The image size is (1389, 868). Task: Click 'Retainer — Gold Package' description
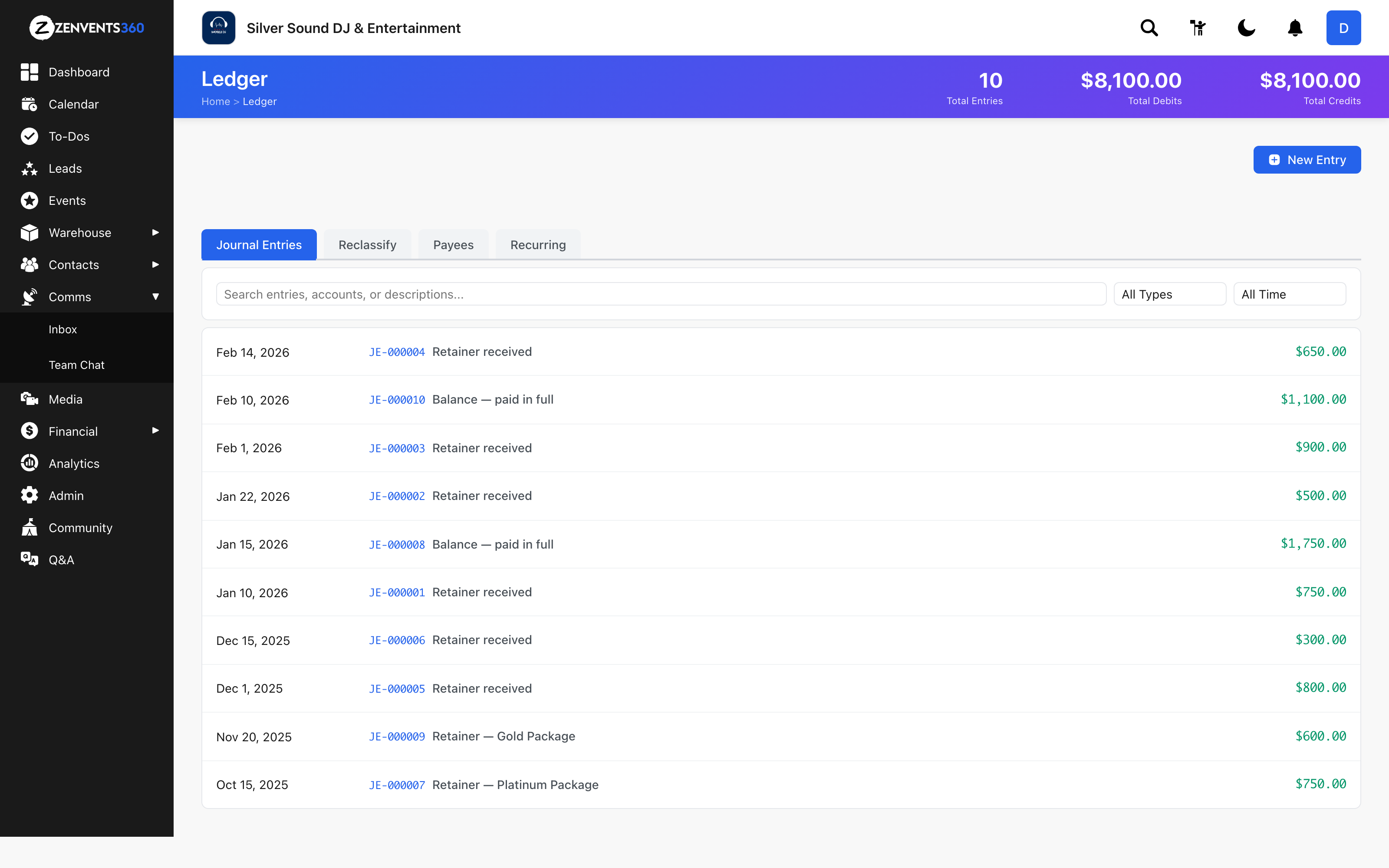coord(504,736)
